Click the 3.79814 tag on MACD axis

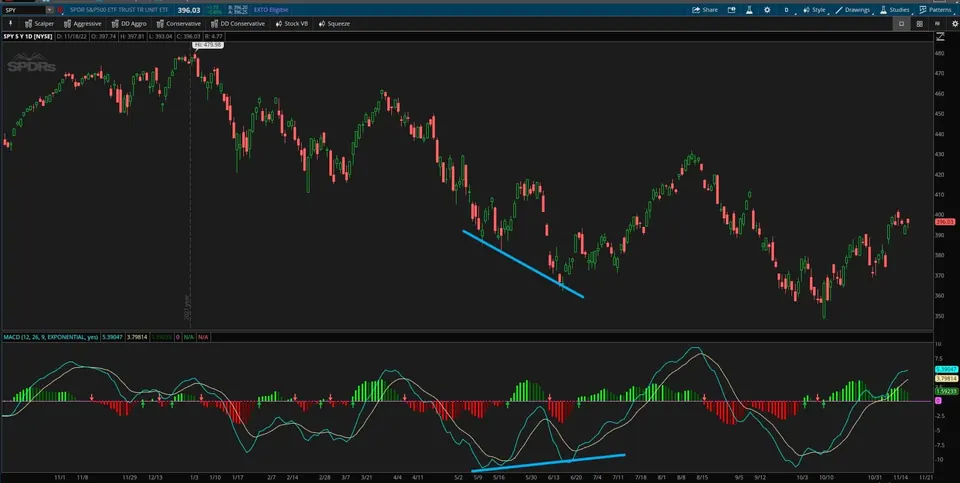pyautogui.click(x=947, y=379)
